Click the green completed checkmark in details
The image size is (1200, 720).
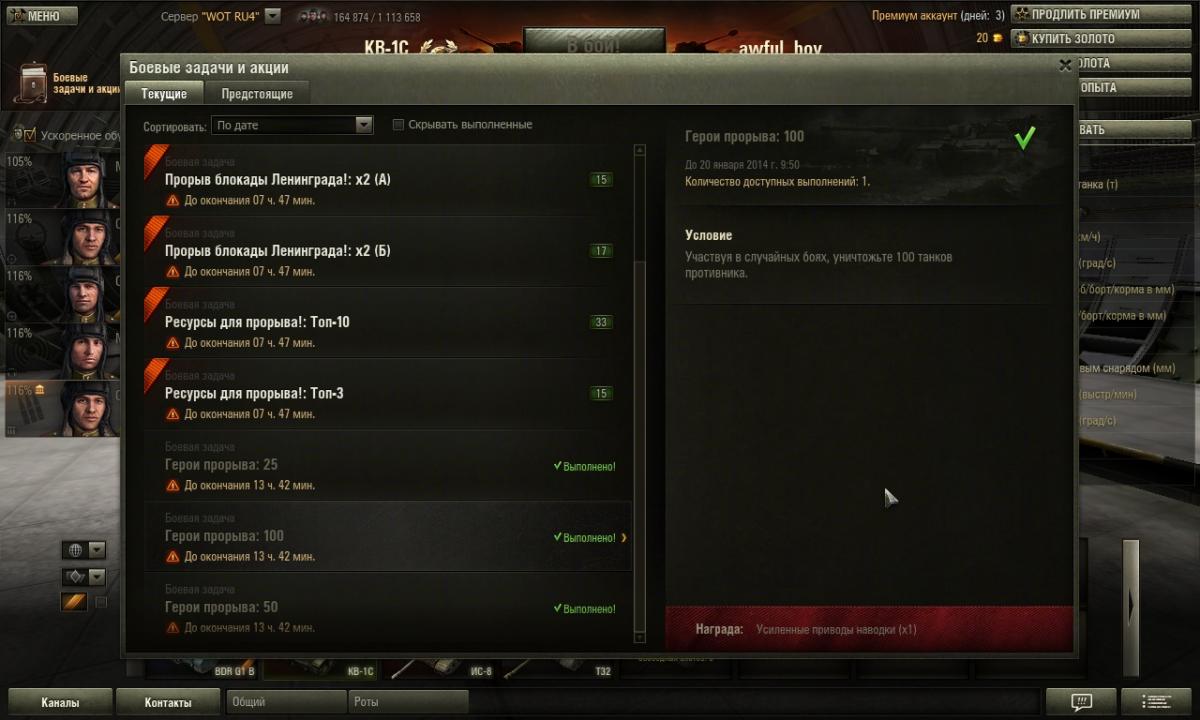coord(1024,139)
